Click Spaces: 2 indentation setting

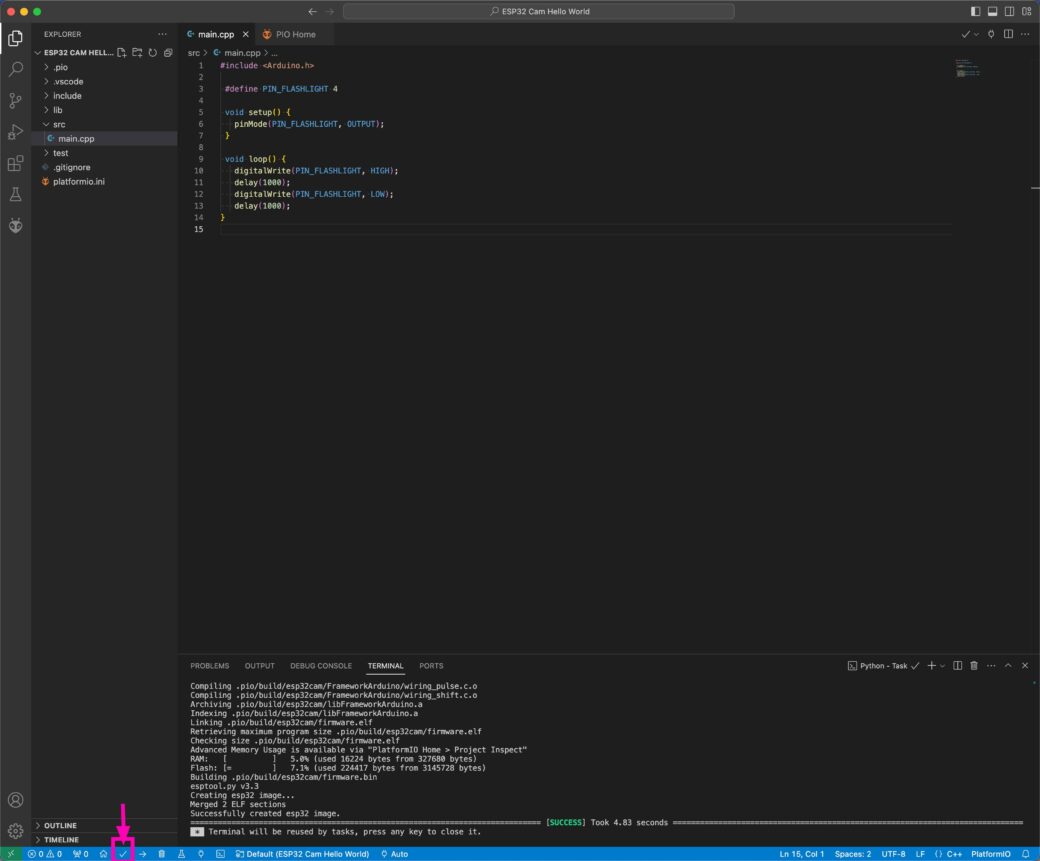pyautogui.click(x=853, y=854)
